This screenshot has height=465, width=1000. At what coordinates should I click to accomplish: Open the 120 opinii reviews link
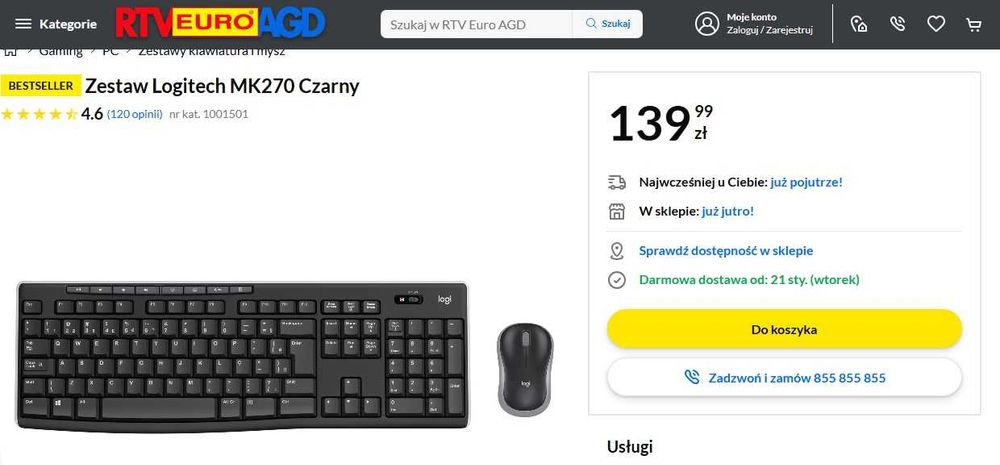click(x=135, y=114)
